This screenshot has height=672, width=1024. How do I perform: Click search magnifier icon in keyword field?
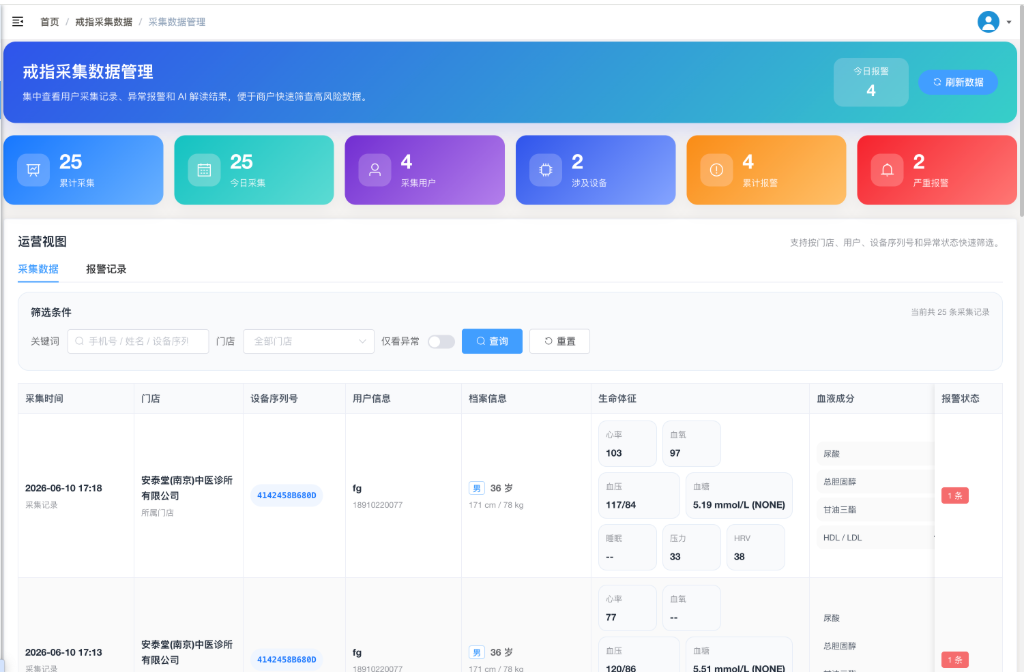[79, 342]
